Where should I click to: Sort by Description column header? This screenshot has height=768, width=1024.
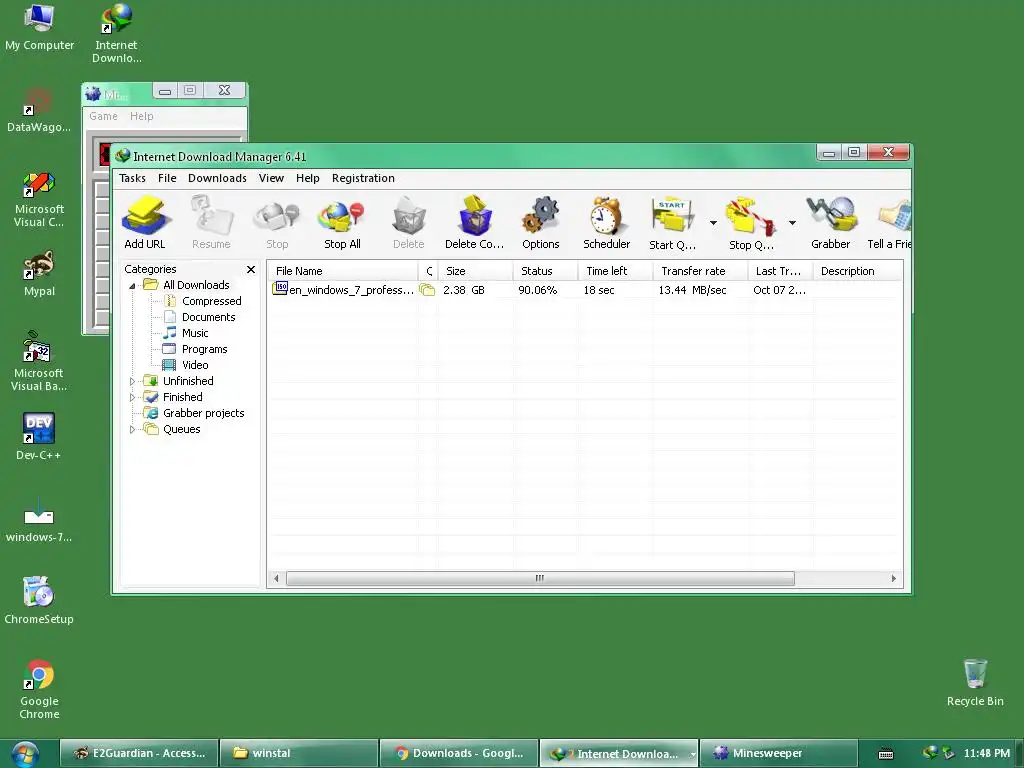(857, 271)
